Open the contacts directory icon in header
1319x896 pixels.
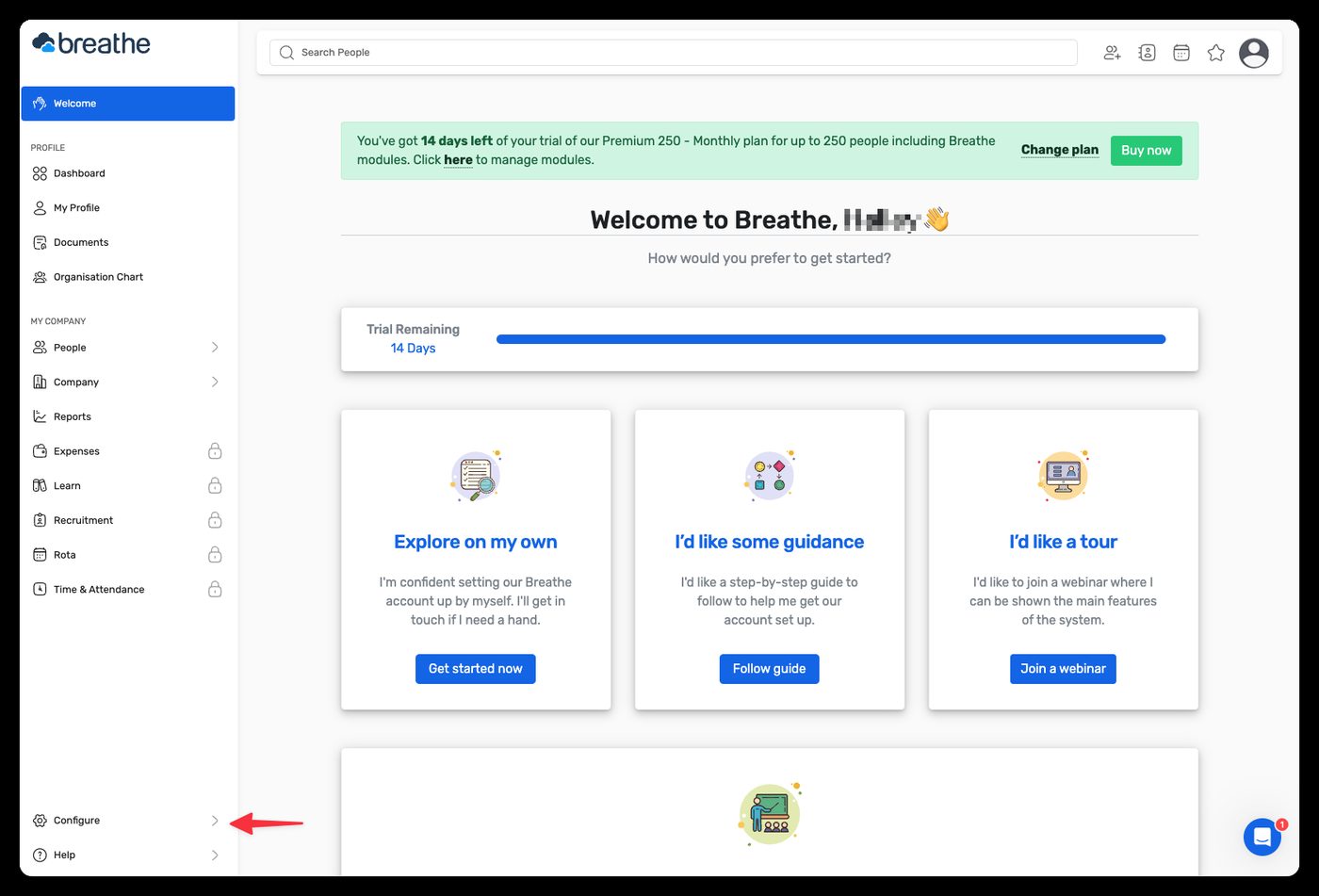(1147, 53)
